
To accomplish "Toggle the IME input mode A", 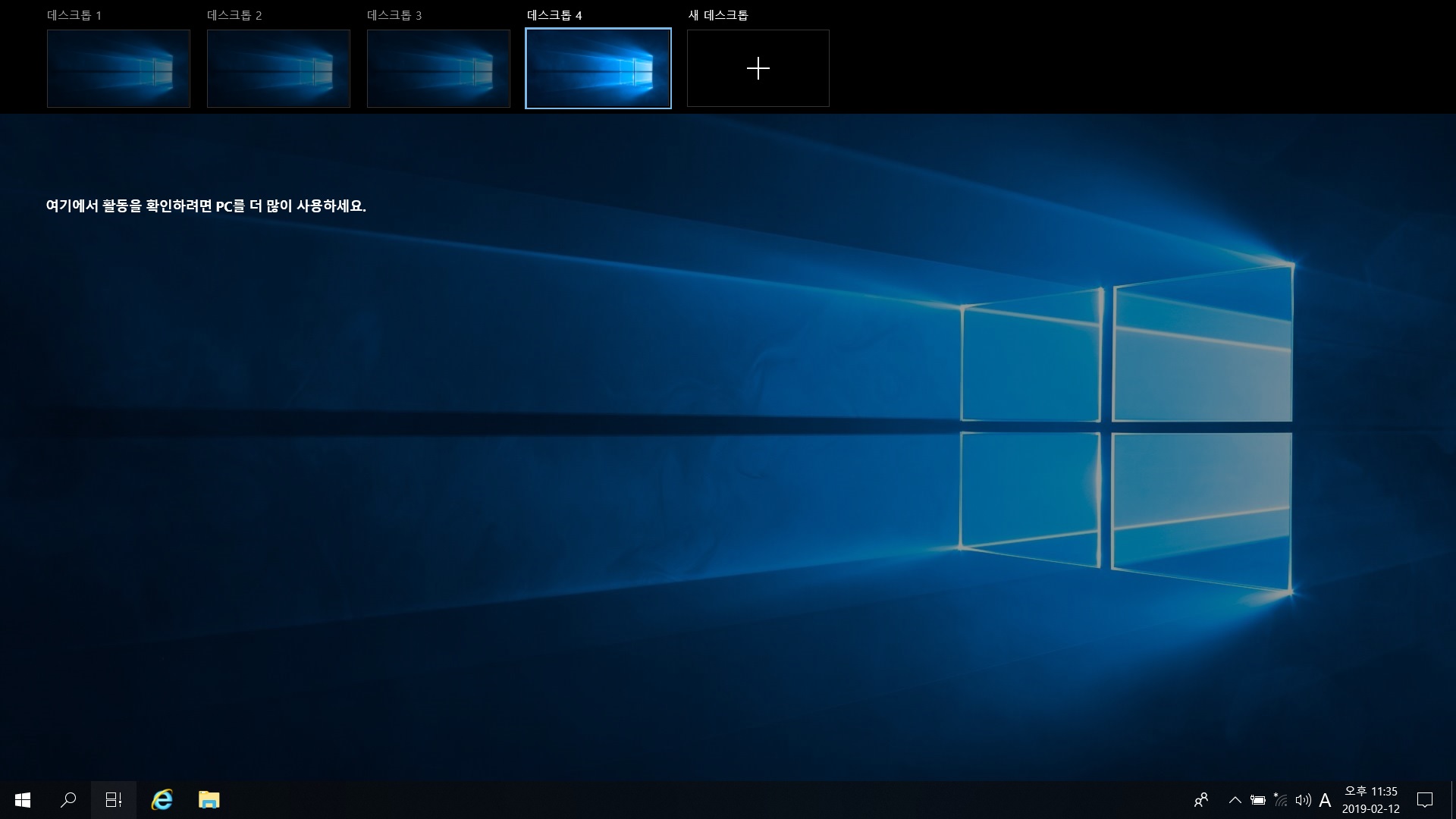I will point(1325,800).
